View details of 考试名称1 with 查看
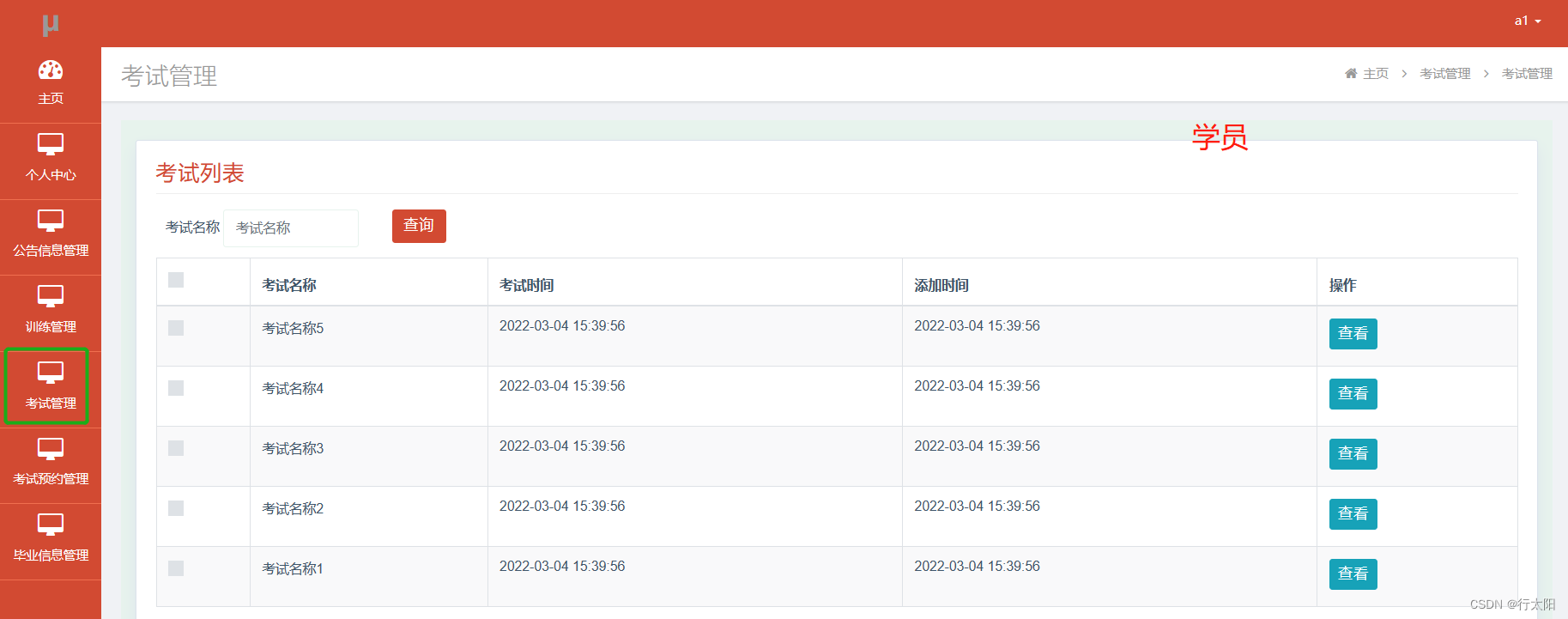 click(x=1353, y=574)
